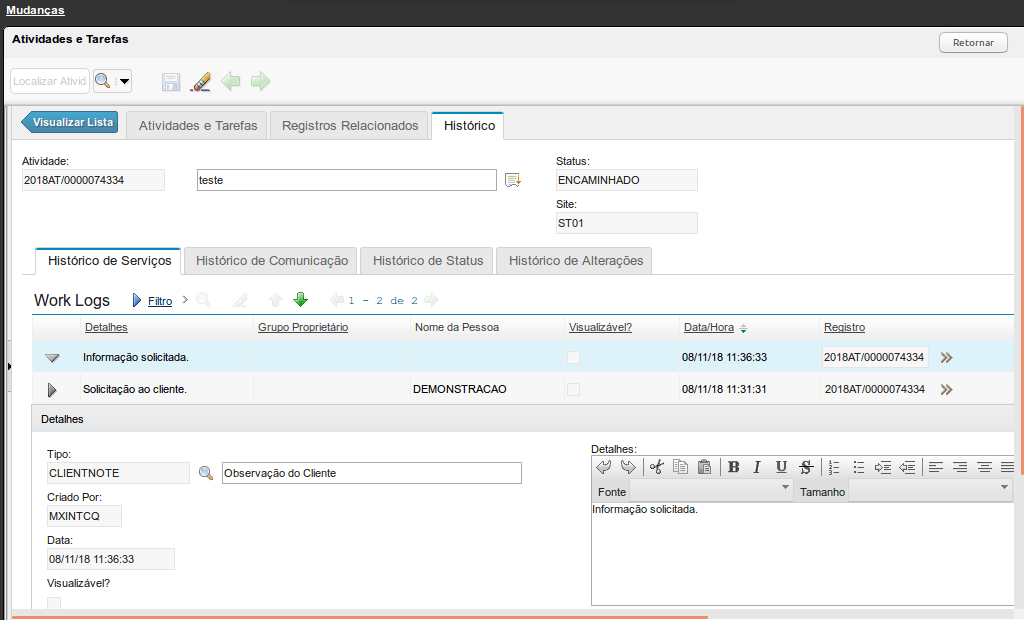1024x620 pixels.
Task: Toggle Visualizável checkbox for Solicitação ao cliente row
Action: (573, 389)
